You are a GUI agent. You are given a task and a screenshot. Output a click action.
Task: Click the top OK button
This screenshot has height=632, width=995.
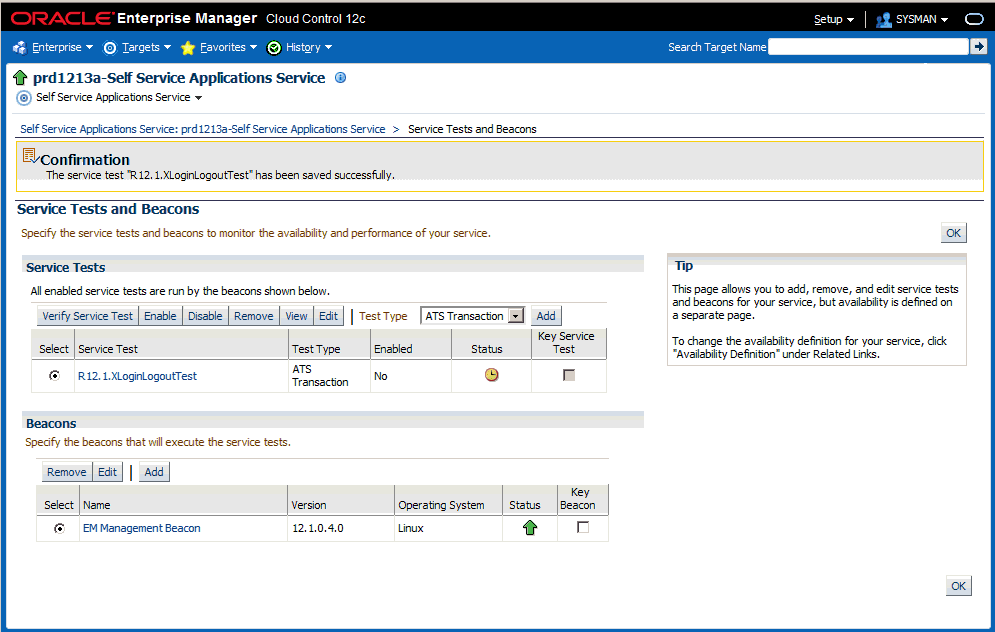point(953,233)
